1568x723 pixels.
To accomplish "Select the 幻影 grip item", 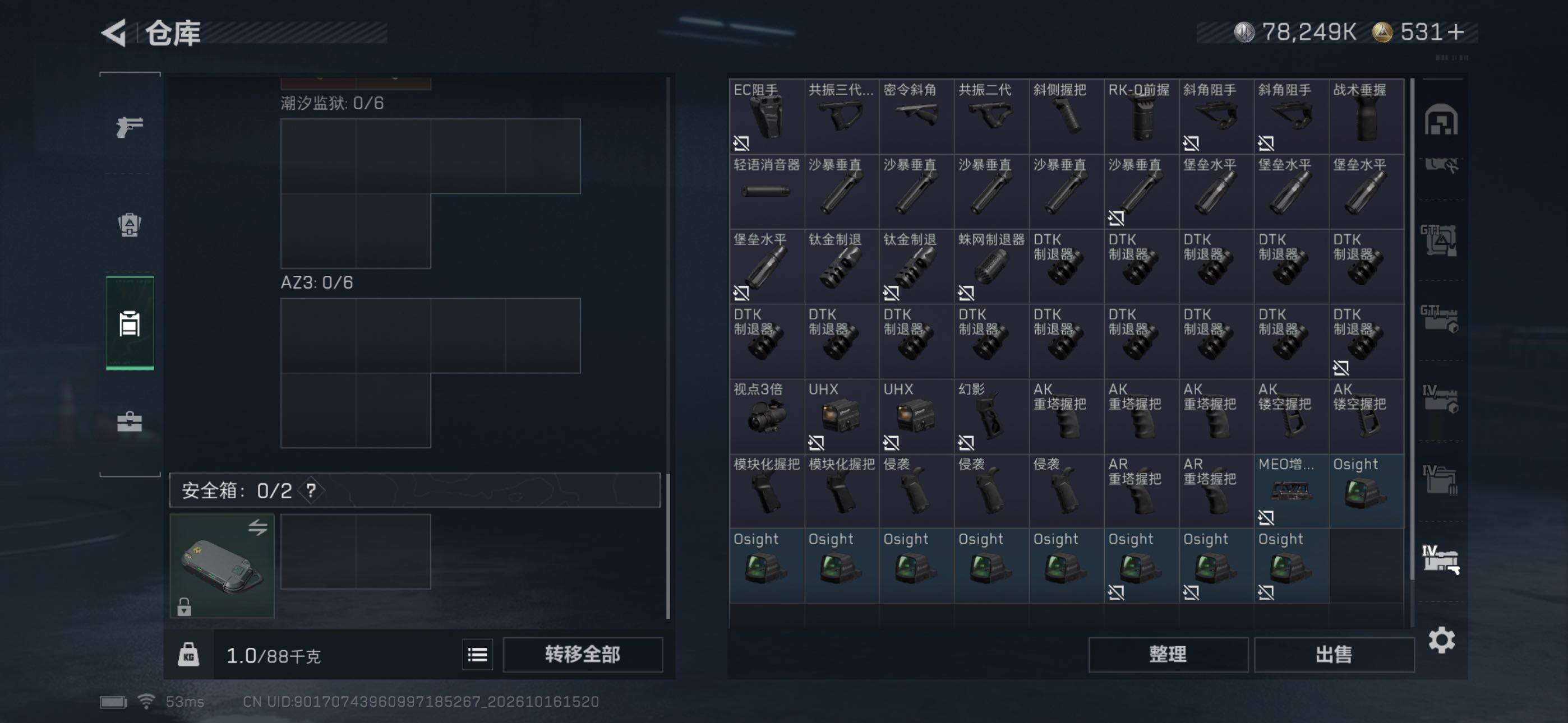I will click(x=991, y=415).
